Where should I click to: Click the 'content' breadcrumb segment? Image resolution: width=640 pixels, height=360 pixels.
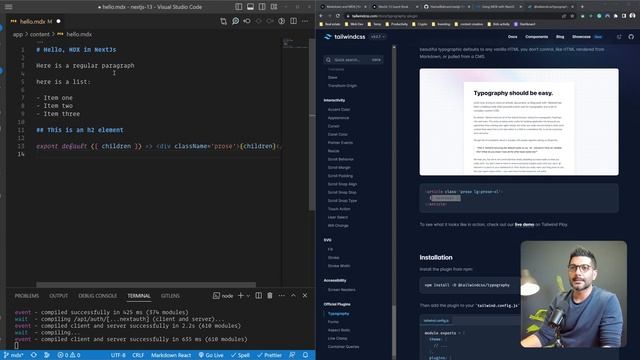[x=40, y=34]
